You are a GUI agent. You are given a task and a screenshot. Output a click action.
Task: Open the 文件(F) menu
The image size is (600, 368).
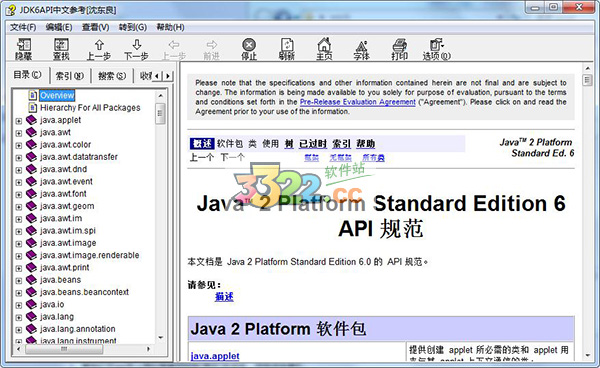23,27
